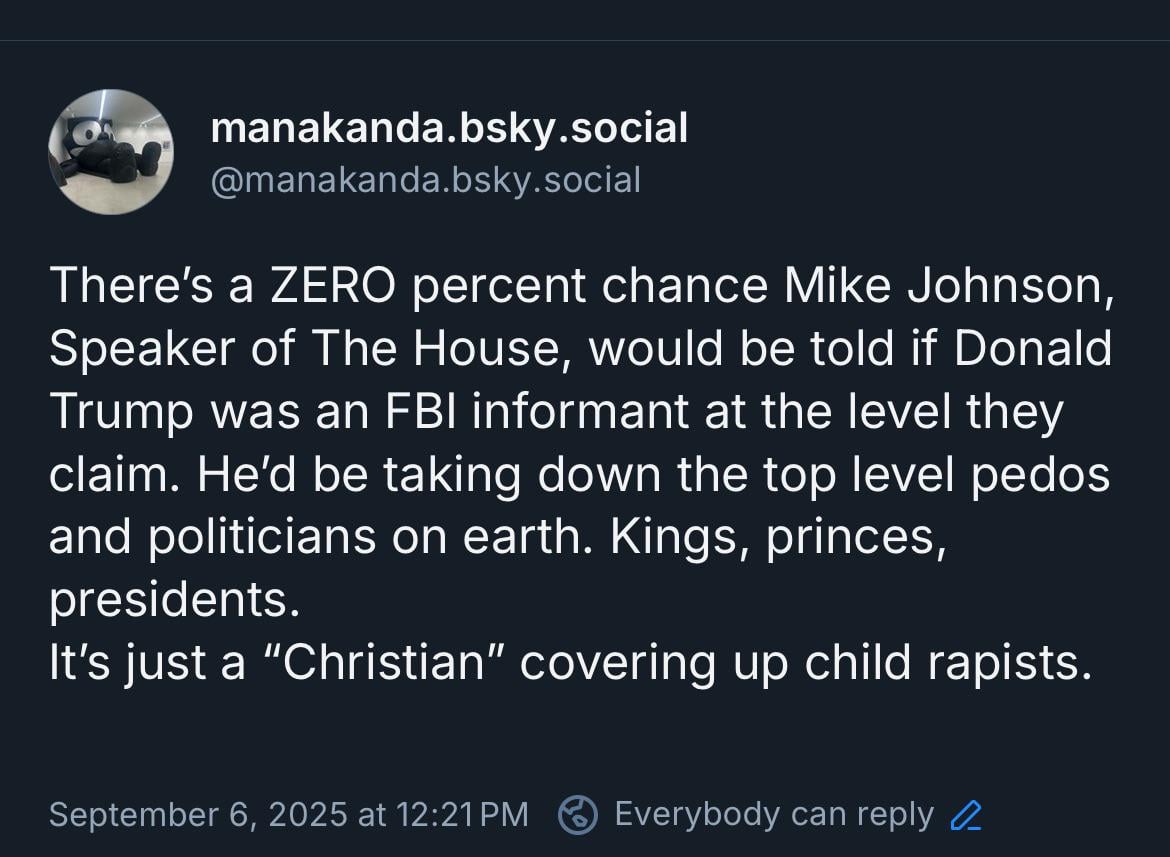Click the word "Trump" starting the third line

[122, 412]
